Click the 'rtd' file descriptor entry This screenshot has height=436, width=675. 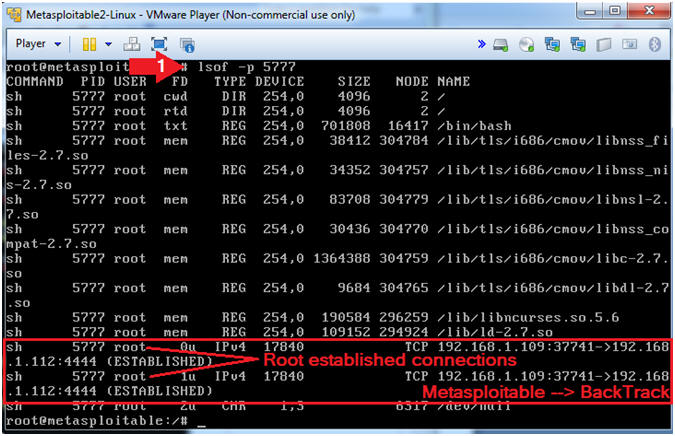pos(175,111)
